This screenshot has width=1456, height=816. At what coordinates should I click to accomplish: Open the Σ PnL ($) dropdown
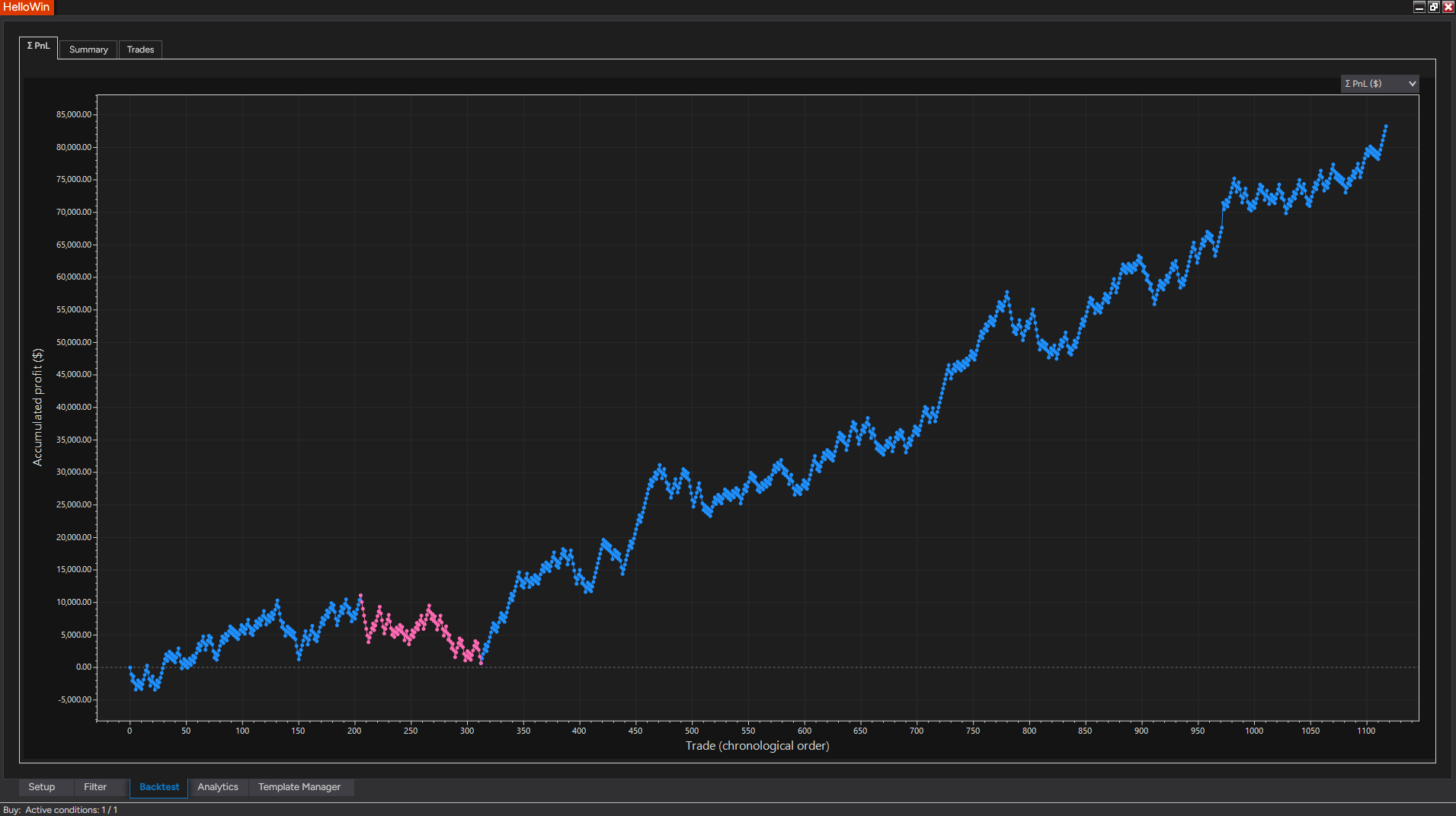[x=1380, y=84]
